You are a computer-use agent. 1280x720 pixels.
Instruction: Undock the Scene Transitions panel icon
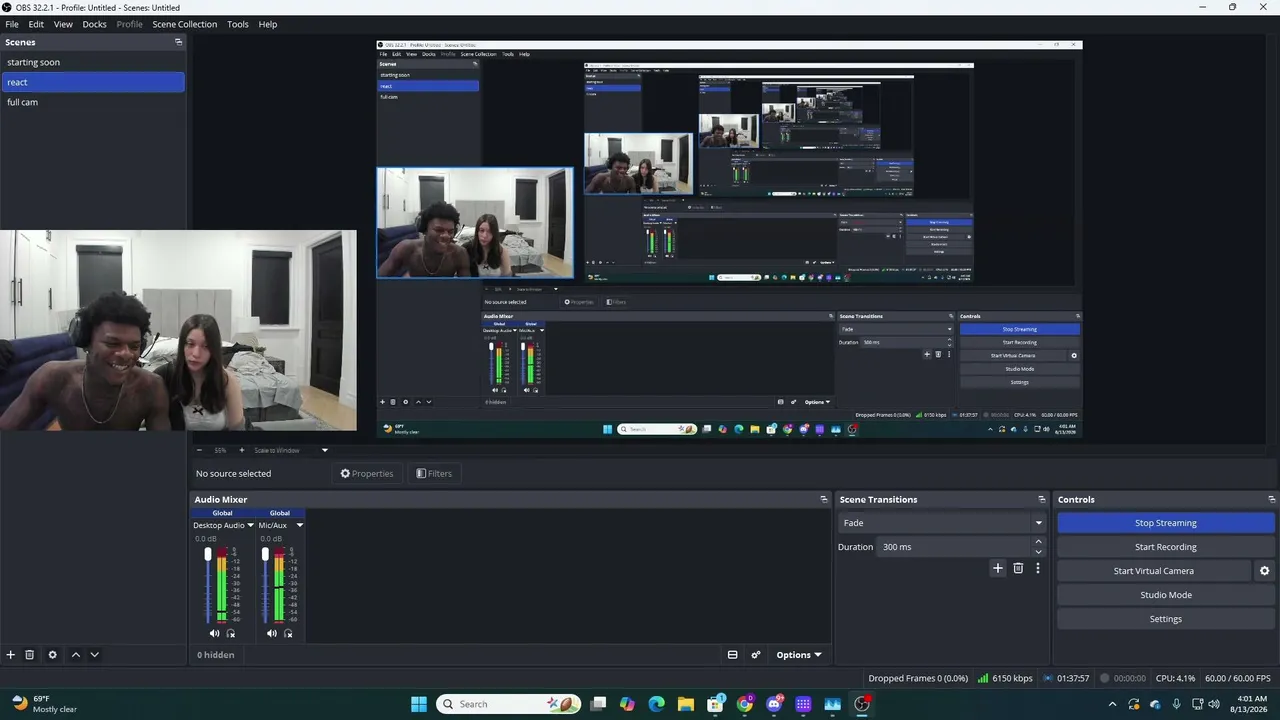point(1041,499)
